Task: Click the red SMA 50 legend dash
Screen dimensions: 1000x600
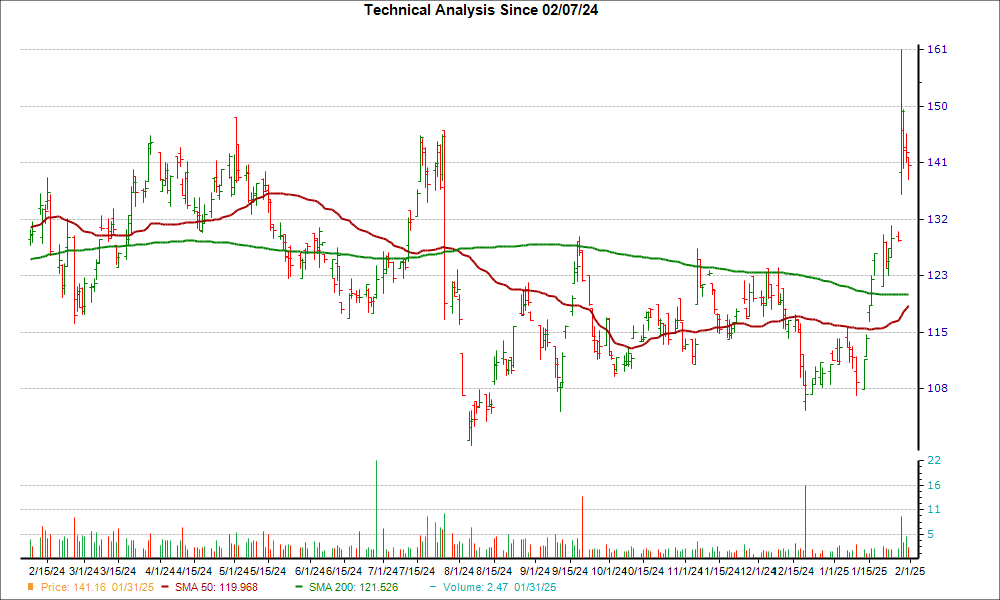Action: coord(166,587)
